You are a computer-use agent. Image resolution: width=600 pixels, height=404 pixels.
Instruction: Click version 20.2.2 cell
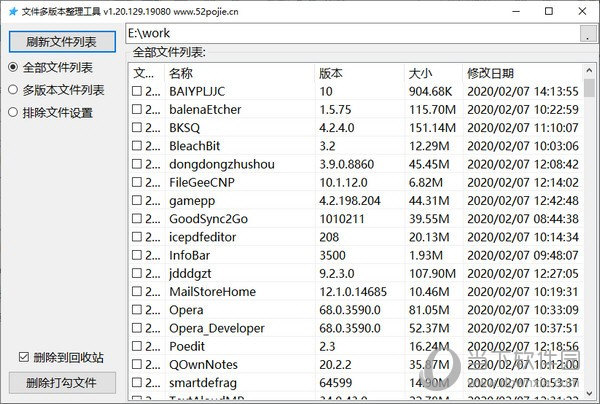[336, 364]
